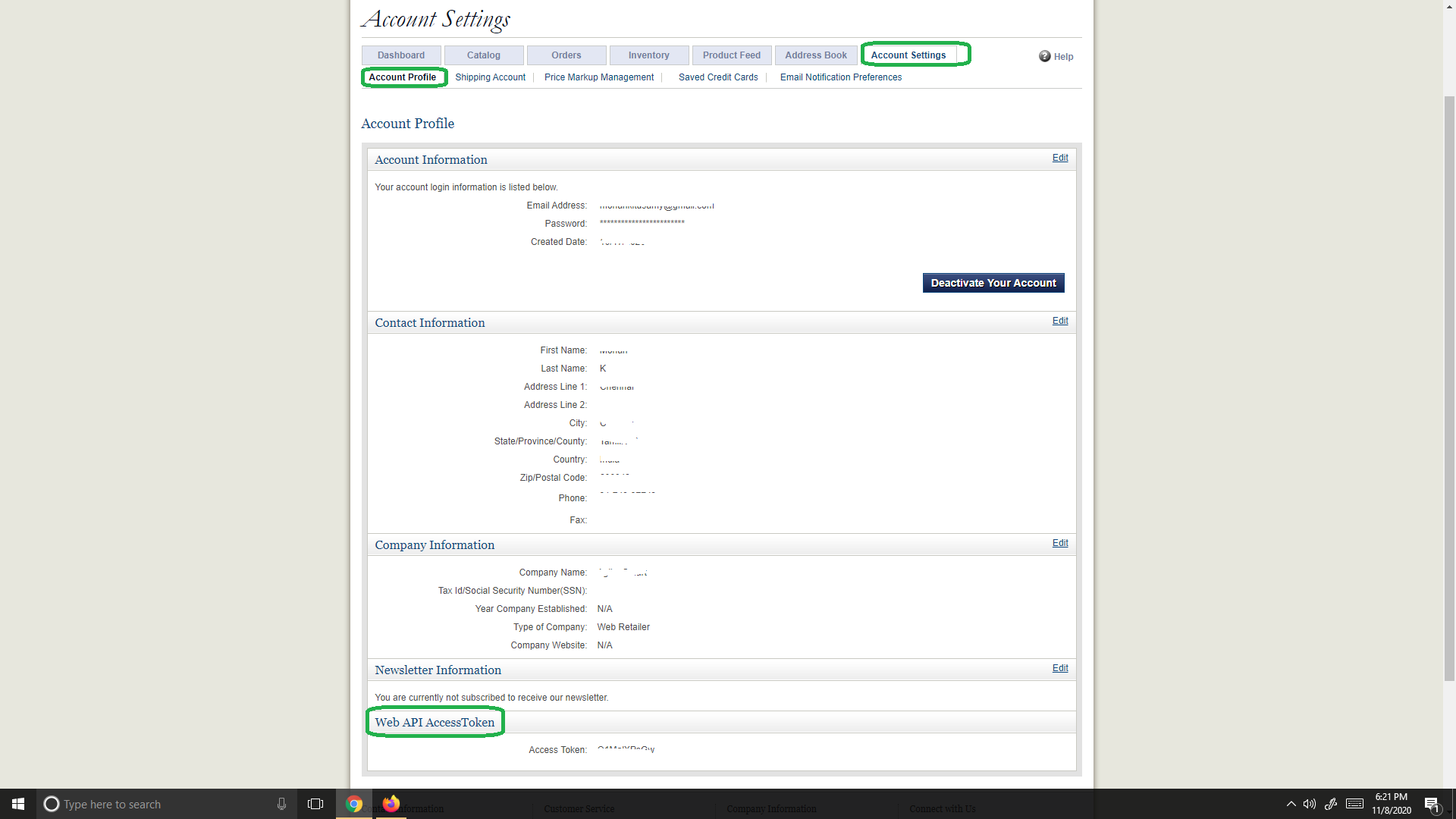Switch to the Catalog tab
The image size is (1456, 819).
pos(484,55)
